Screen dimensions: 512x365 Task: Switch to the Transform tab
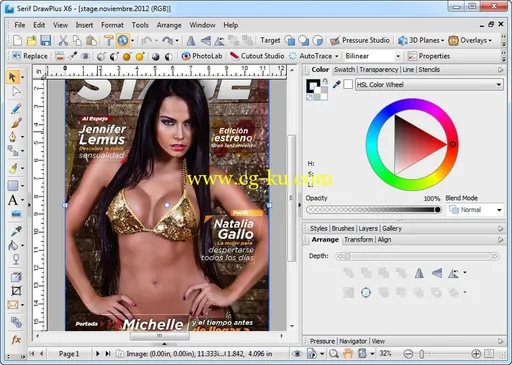point(359,239)
